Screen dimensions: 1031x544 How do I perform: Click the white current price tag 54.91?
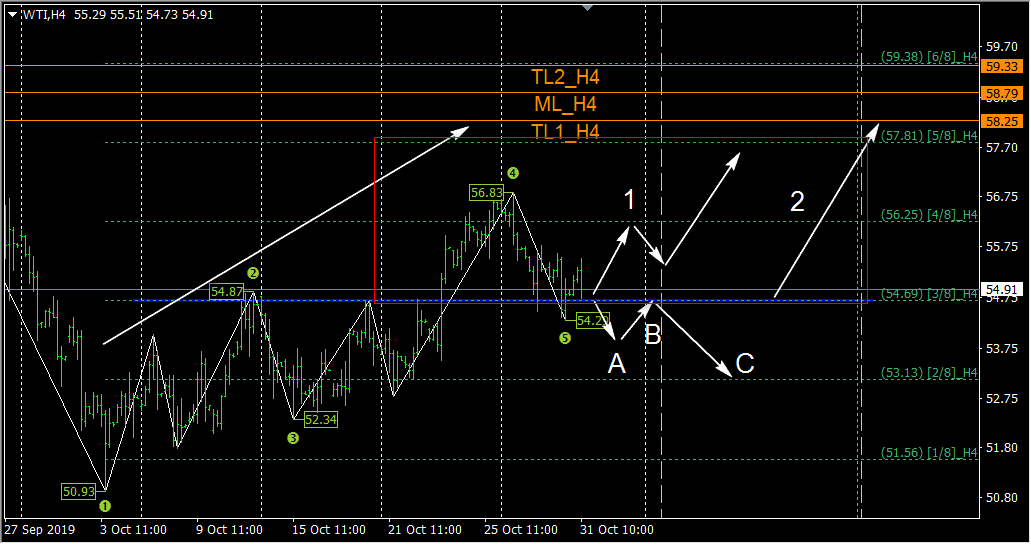pyautogui.click(x=1001, y=289)
